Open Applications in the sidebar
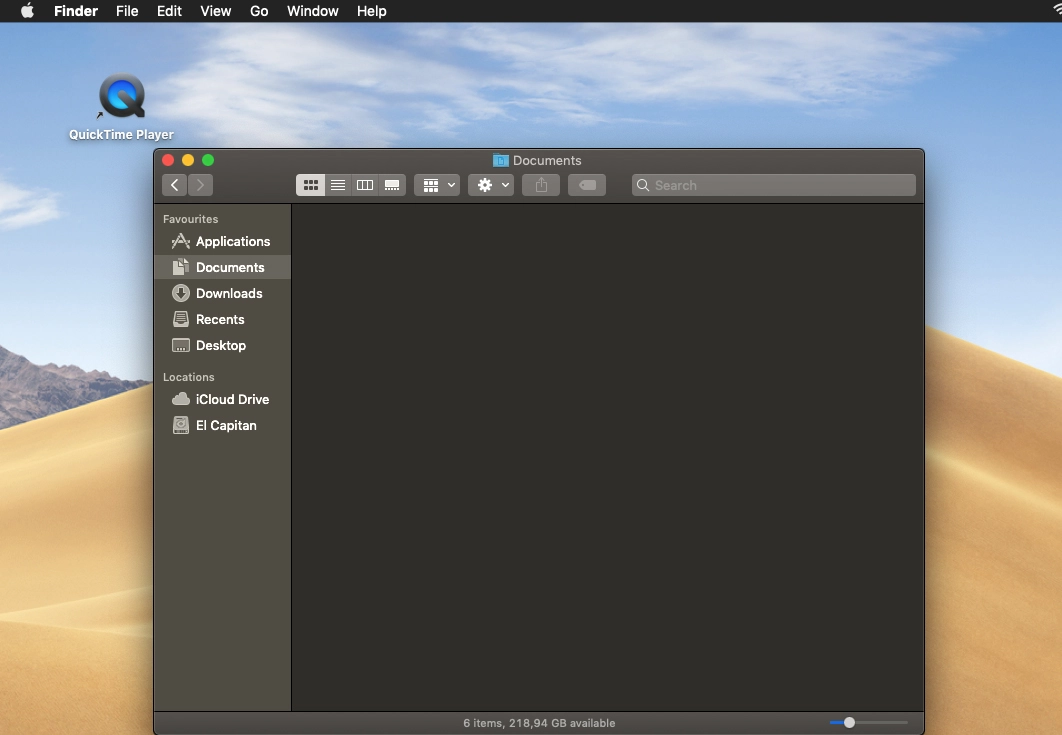This screenshot has width=1062, height=735. [232, 241]
